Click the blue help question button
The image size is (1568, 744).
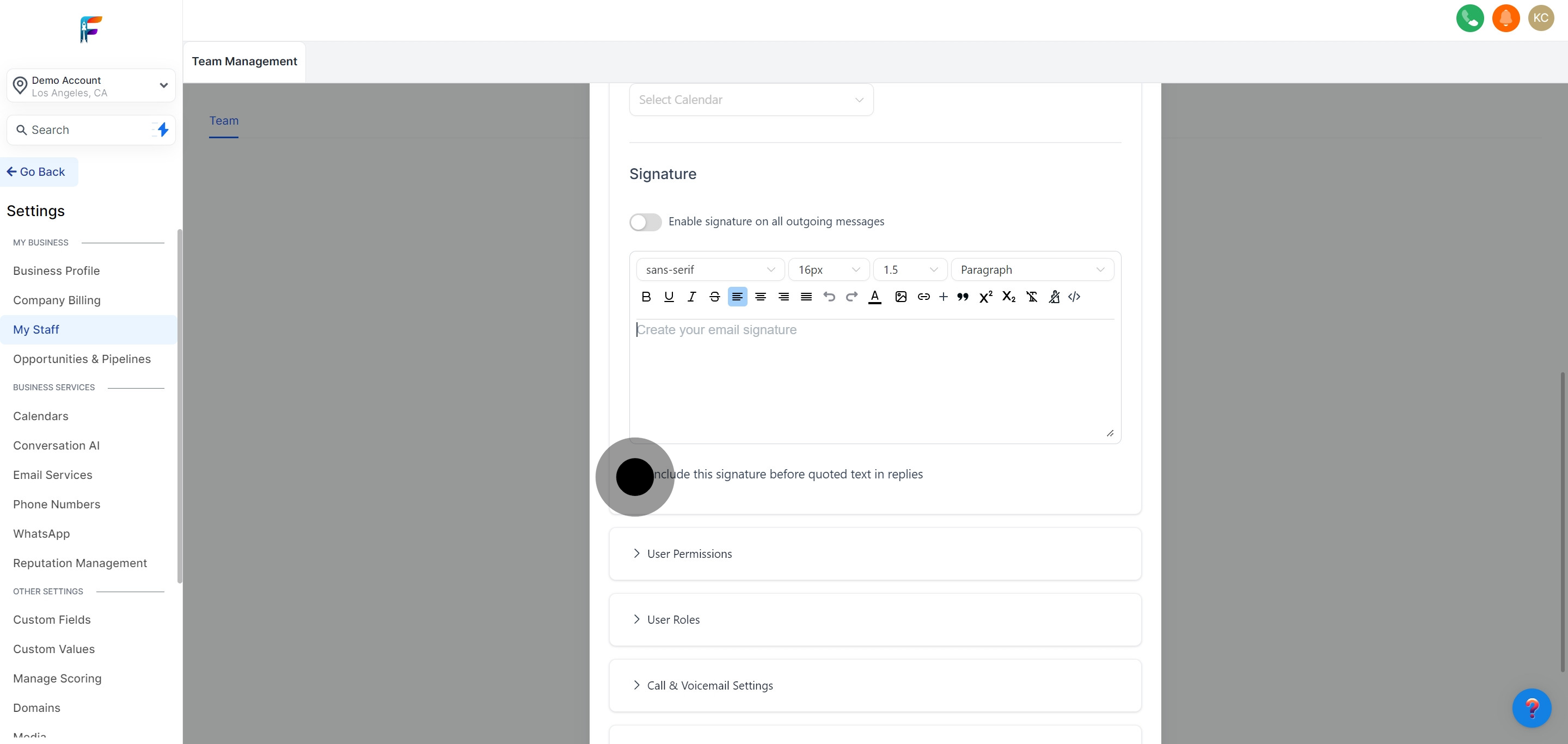coord(1531,708)
